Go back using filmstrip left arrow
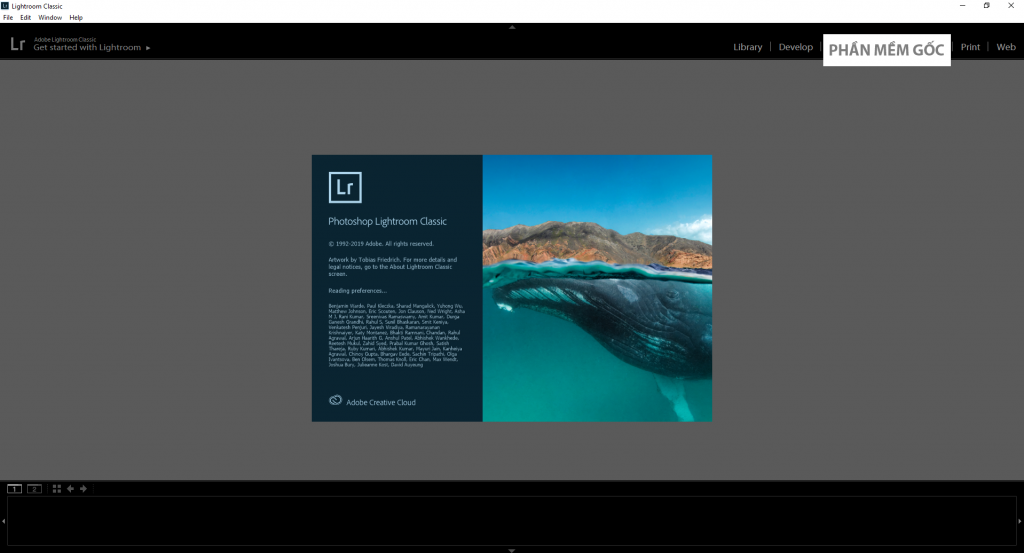Viewport: 1024px width, 553px height. (71, 488)
